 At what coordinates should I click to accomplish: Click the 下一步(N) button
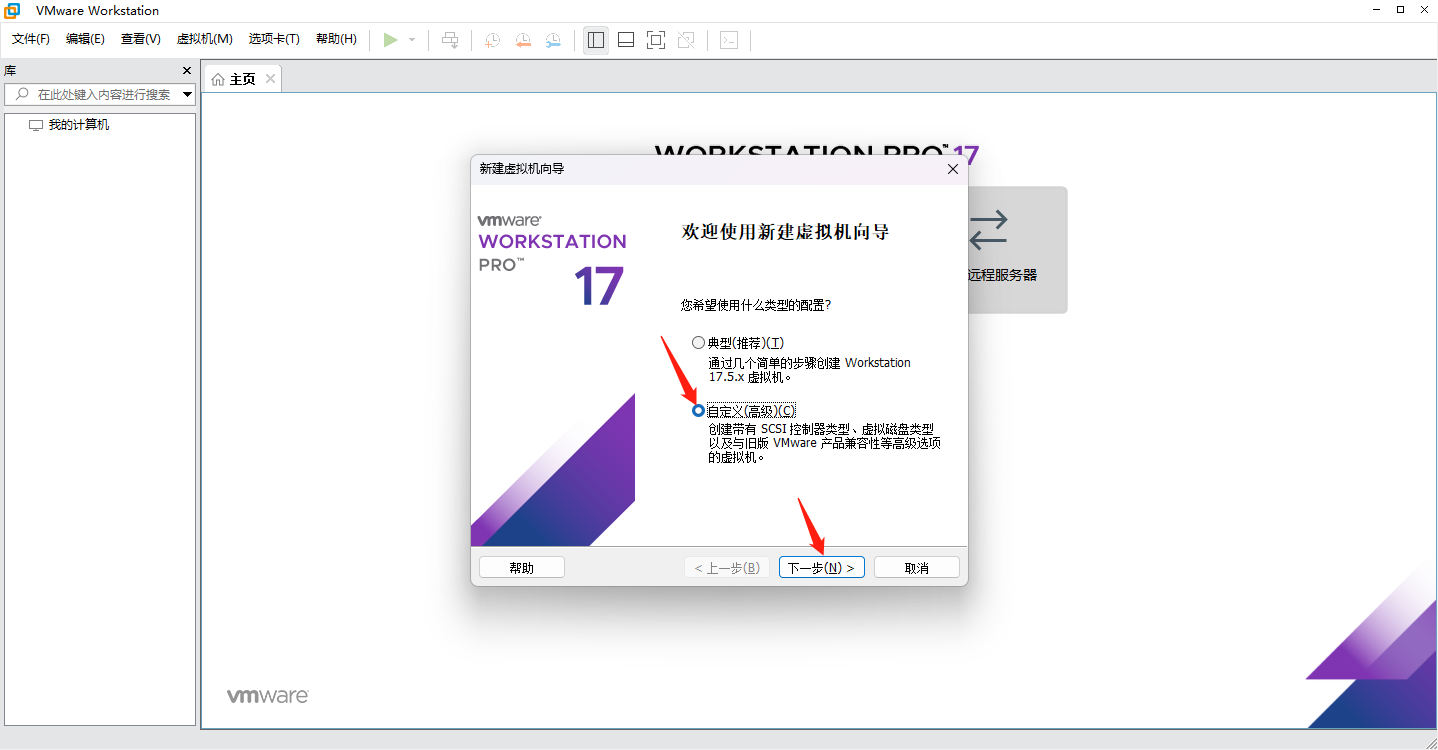coord(821,568)
